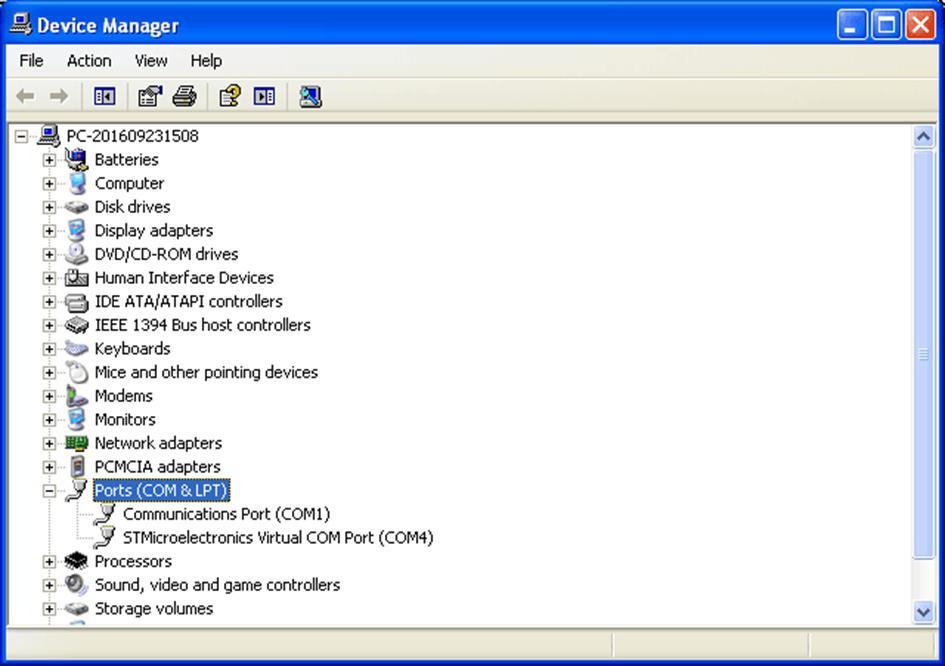Select the Ports (COM & LPT) label

(162, 491)
